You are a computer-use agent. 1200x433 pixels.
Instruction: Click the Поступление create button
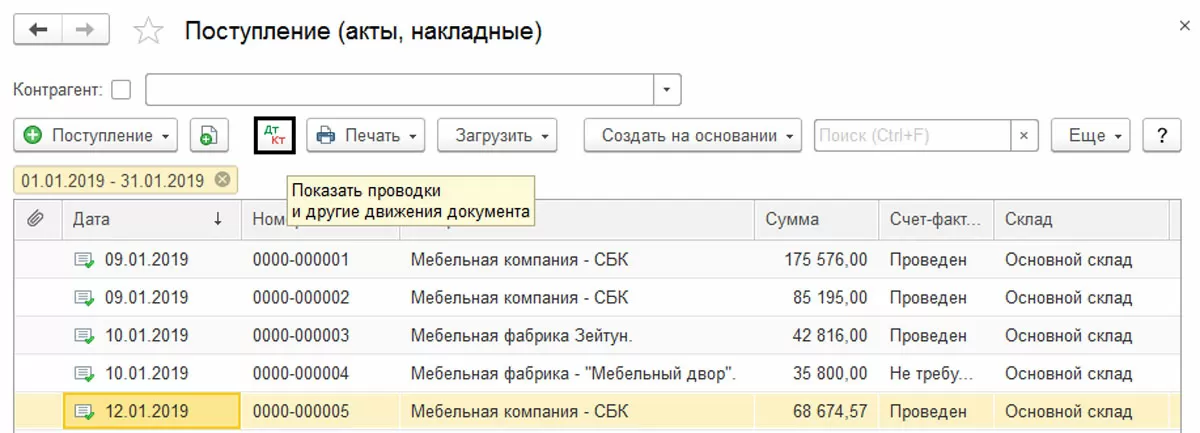coord(95,135)
